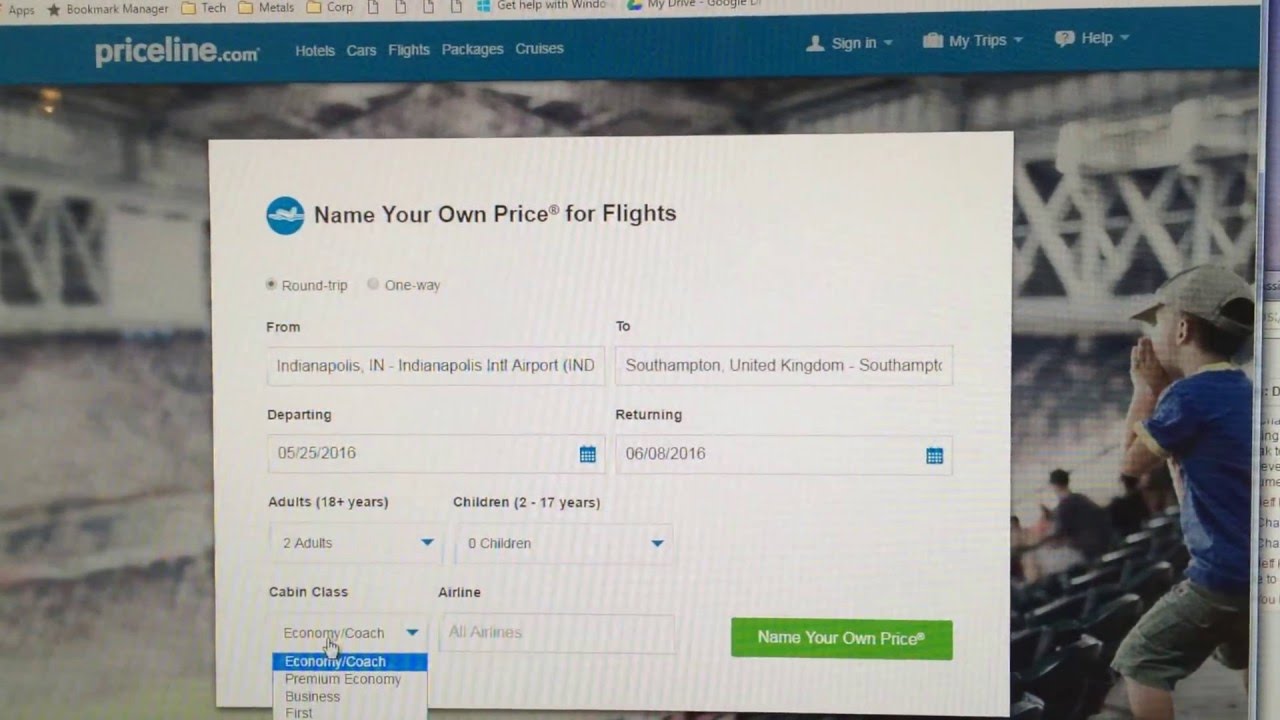Open the Flights menu item

(409, 50)
